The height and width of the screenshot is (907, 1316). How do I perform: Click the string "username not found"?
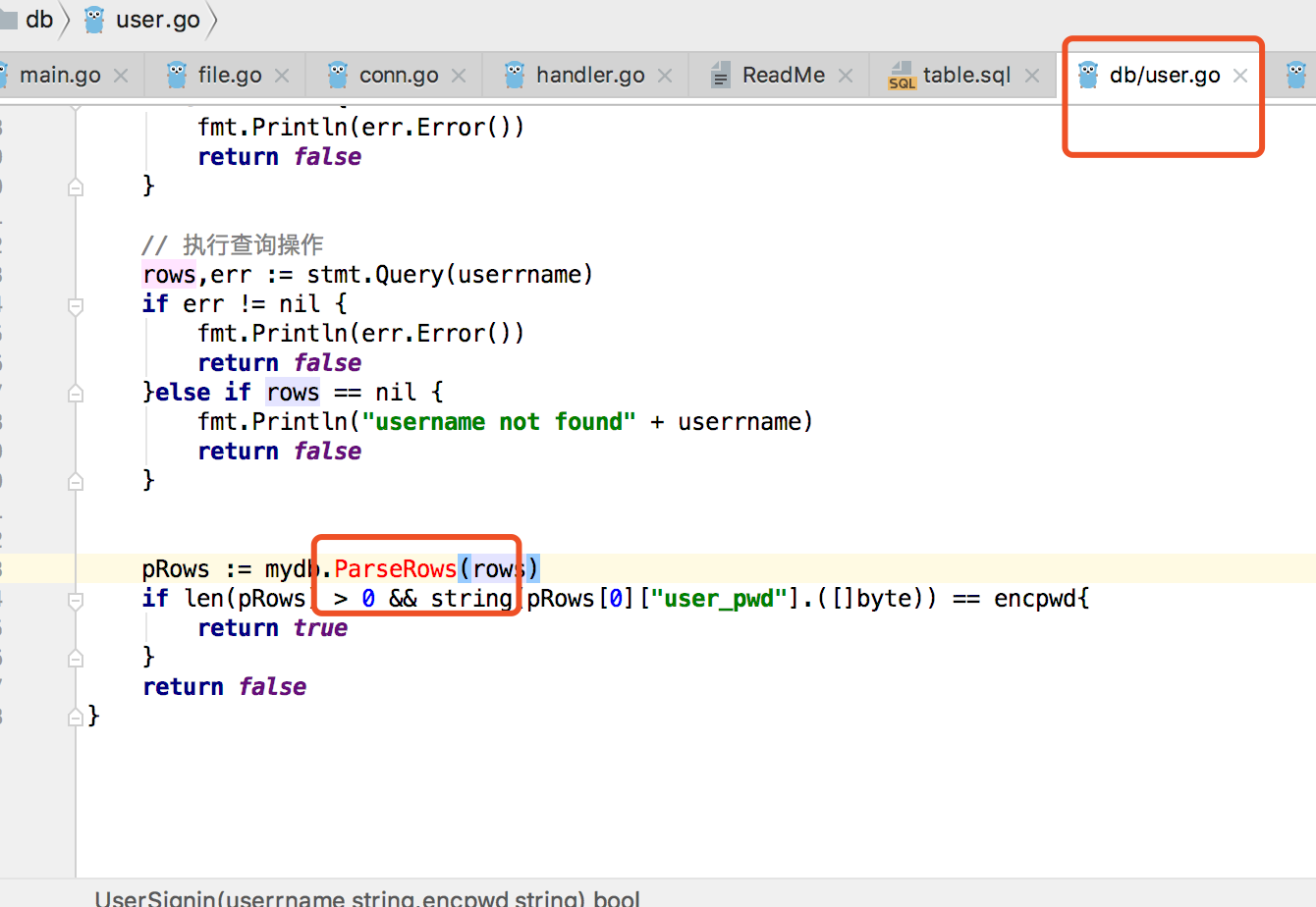coord(499,421)
